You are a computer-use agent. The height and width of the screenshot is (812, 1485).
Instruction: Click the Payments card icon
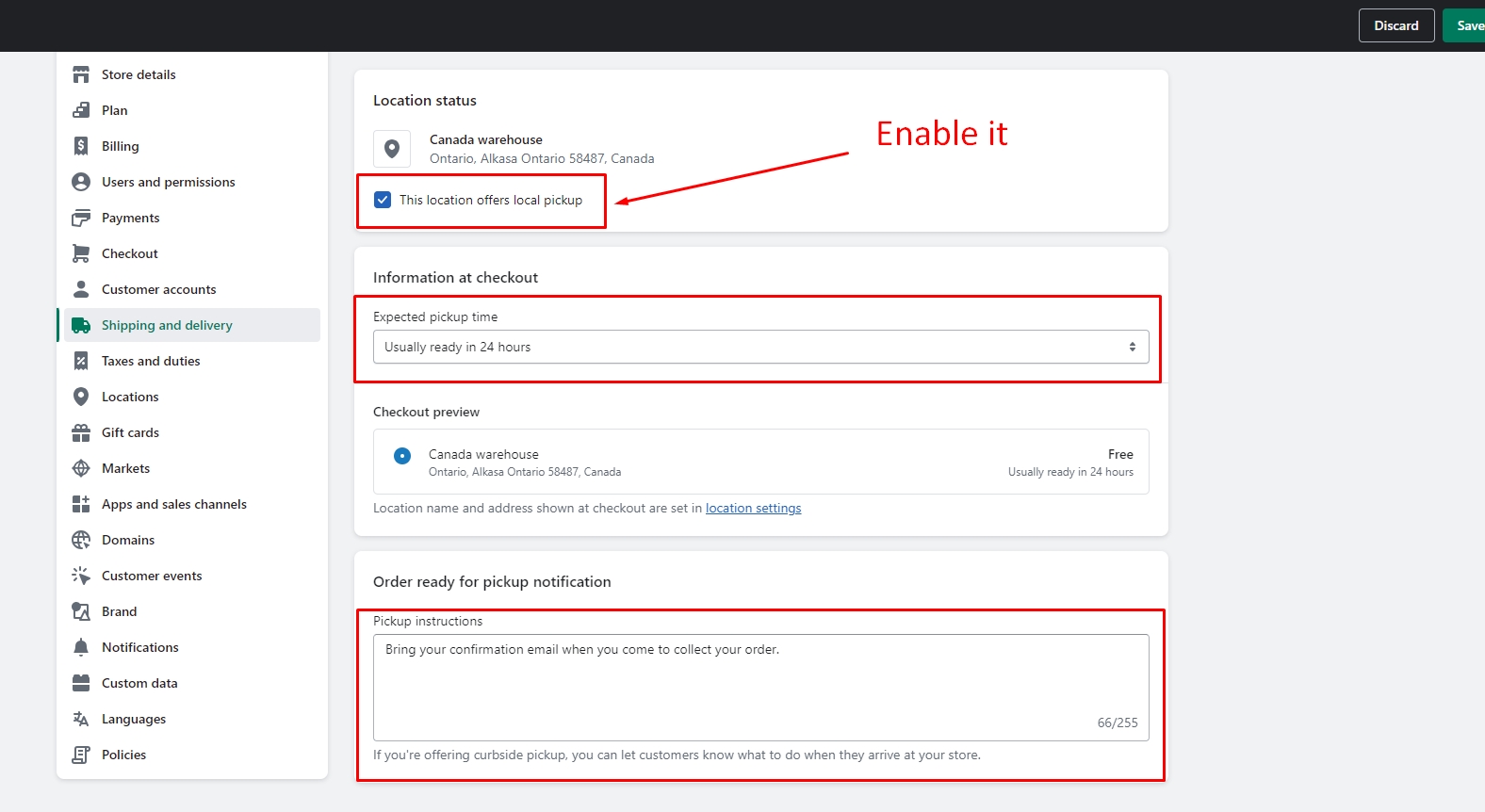tap(81, 218)
